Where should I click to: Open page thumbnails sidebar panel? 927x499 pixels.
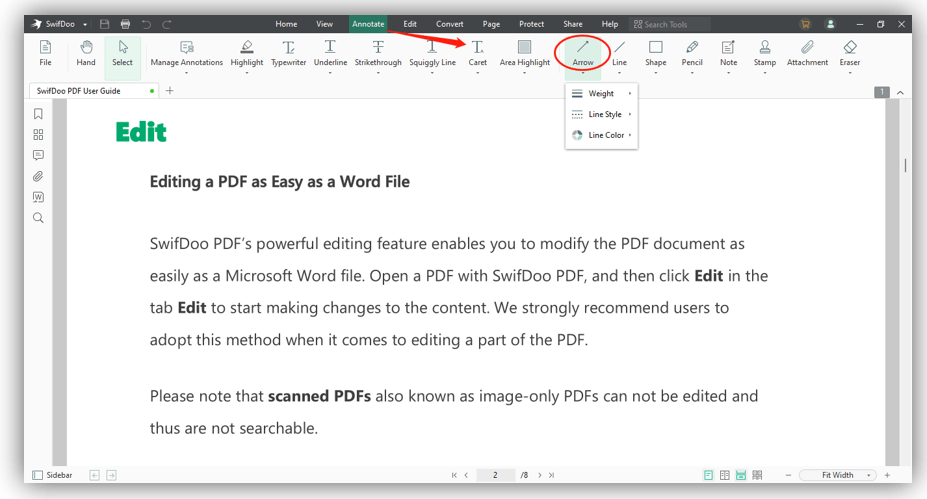click(38, 135)
